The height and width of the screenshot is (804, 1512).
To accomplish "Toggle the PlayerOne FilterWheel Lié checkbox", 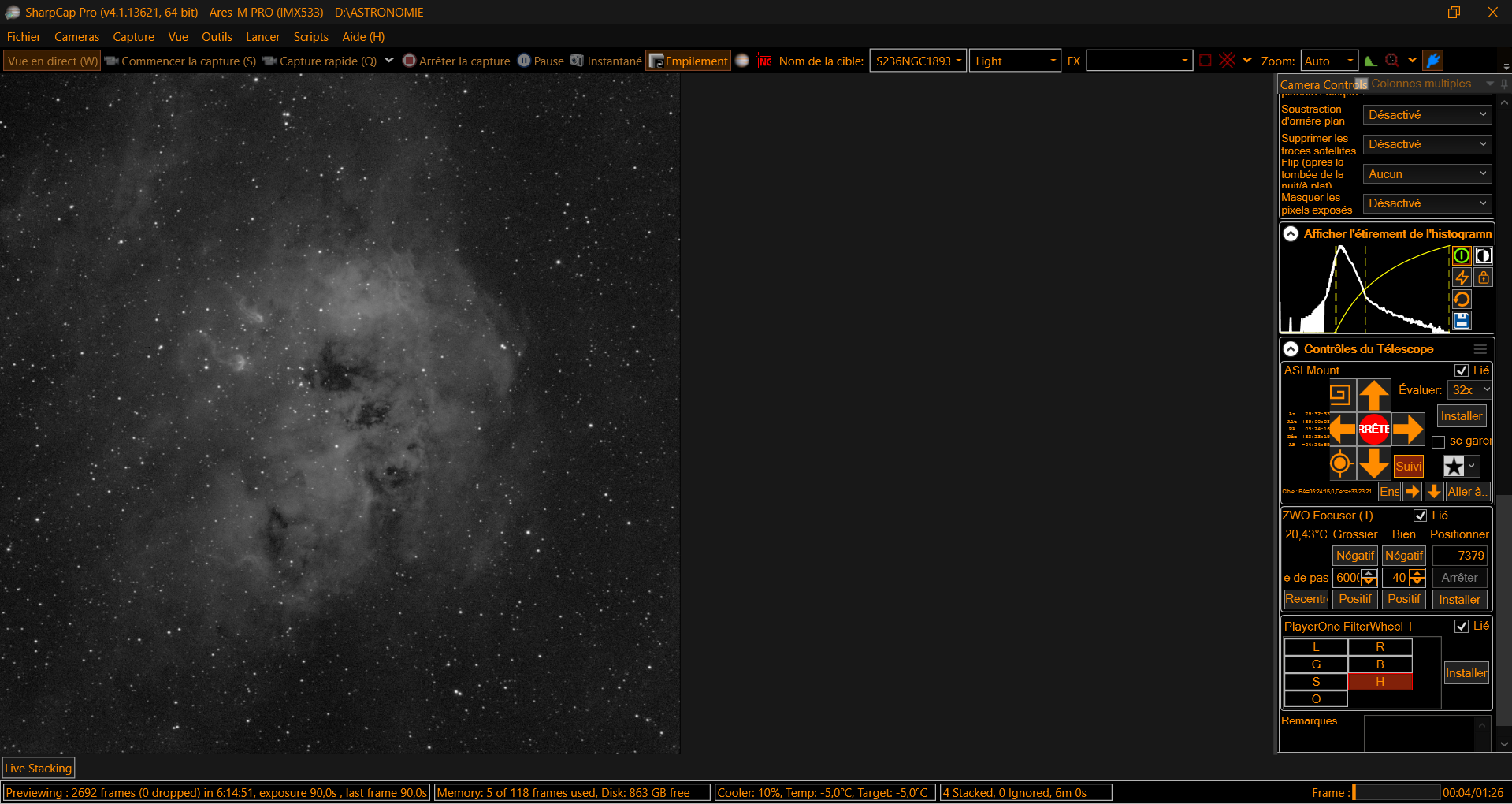I will pyautogui.click(x=1462, y=626).
